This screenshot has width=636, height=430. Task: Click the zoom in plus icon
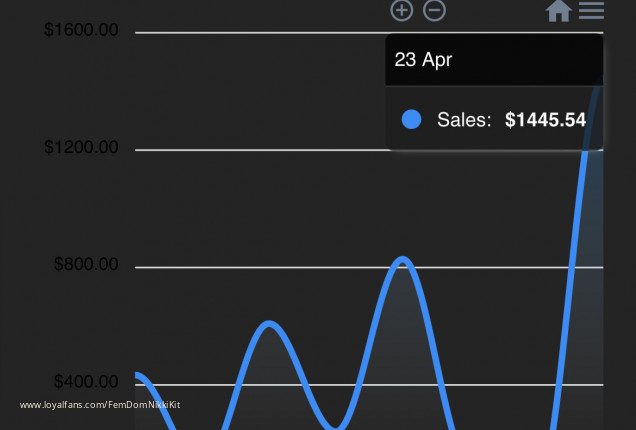coord(401,11)
